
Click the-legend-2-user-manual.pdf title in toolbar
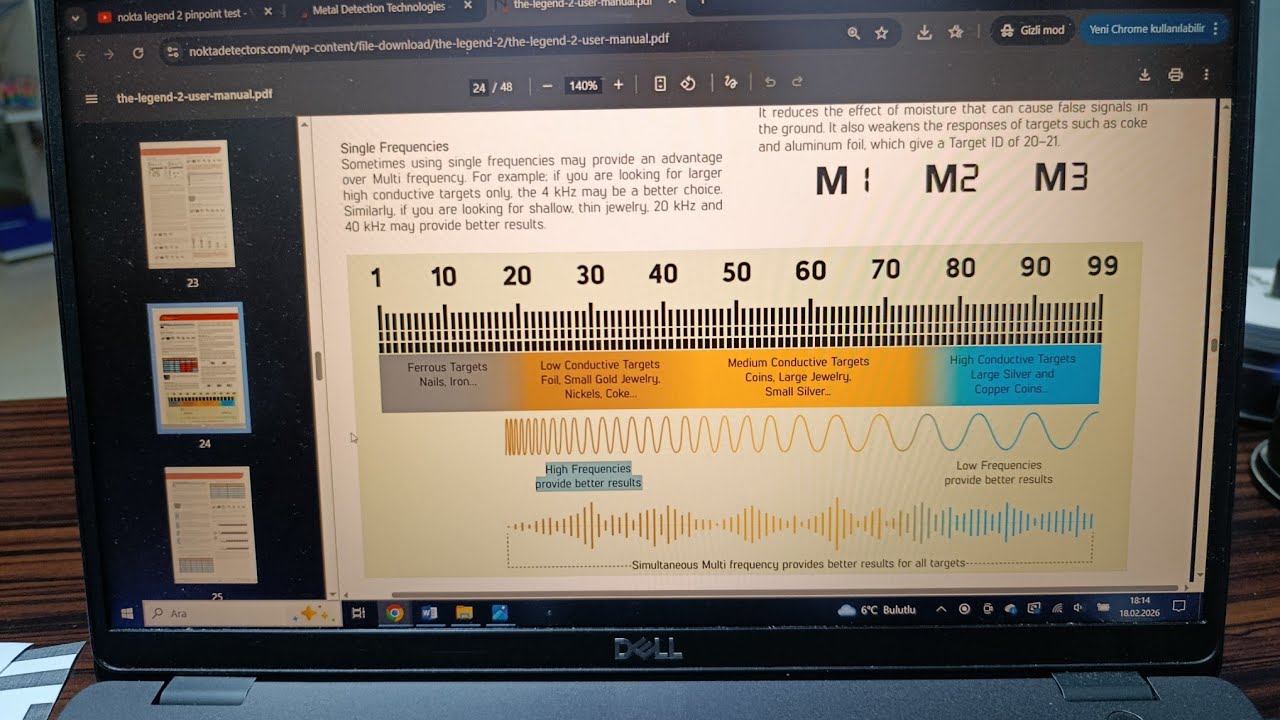coord(194,97)
